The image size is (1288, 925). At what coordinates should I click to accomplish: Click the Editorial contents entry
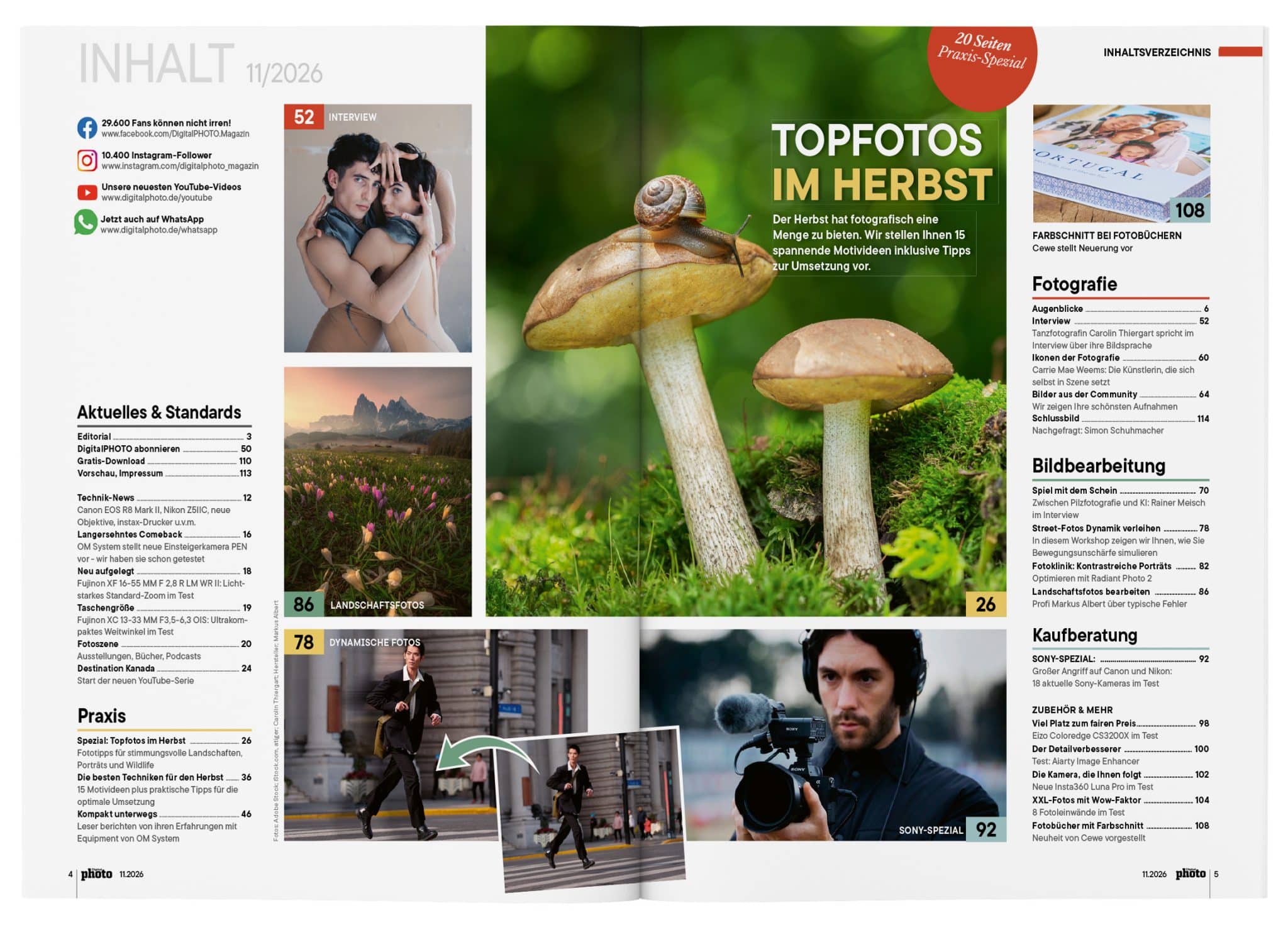(164, 436)
